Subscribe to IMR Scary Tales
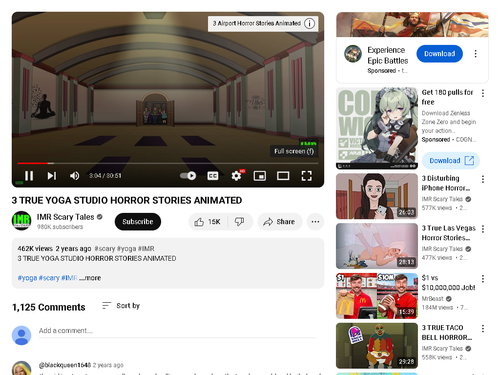Image resolution: width=500 pixels, height=375 pixels. [x=138, y=222]
